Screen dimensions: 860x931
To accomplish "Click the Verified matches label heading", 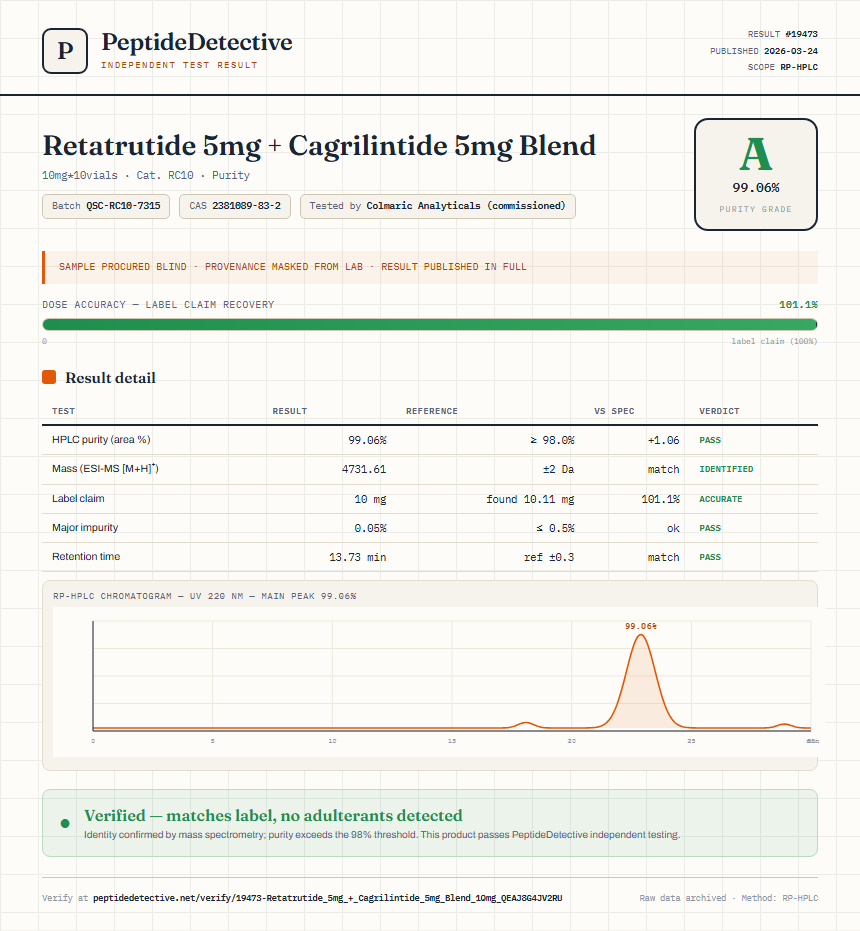I will pyautogui.click(x=273, y=815).
